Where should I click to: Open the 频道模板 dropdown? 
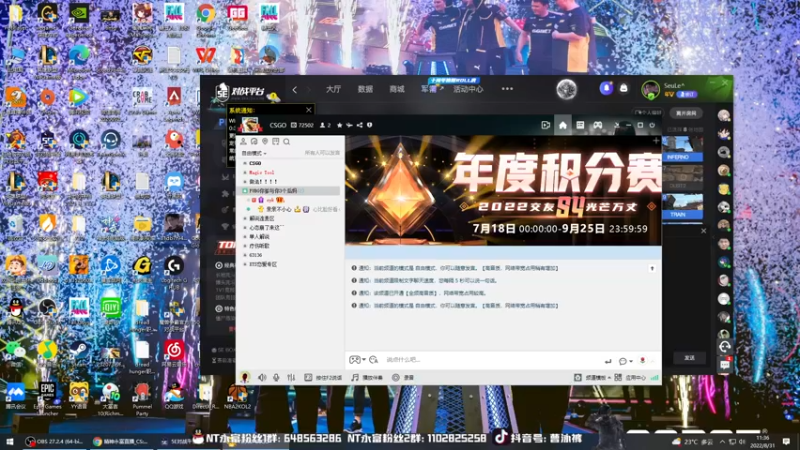[592, 378]
